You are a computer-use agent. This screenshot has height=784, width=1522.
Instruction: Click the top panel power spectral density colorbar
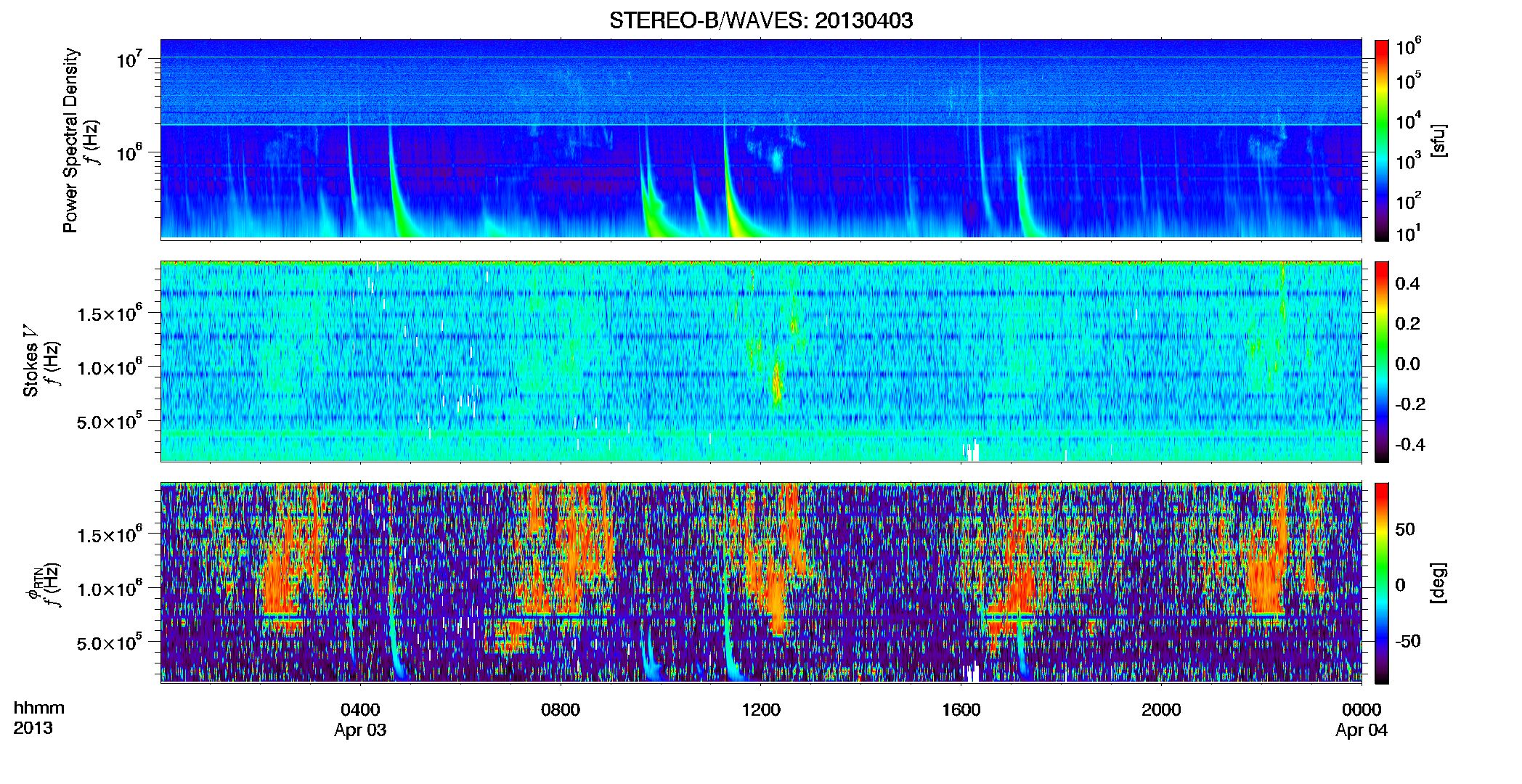tap(1382, 140)
